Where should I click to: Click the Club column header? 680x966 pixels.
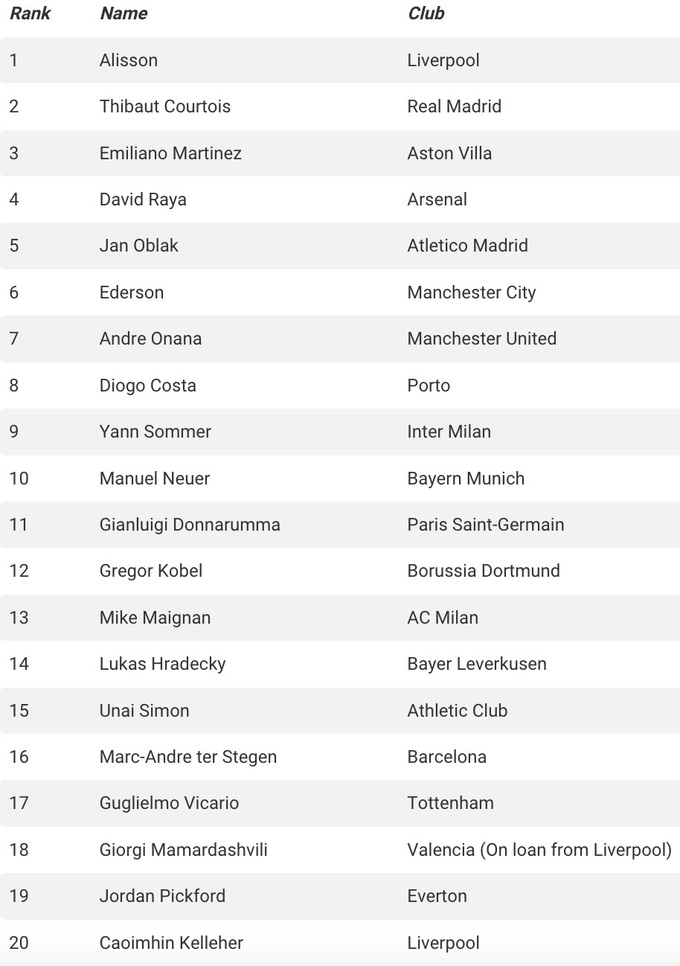tap(426, 14)
